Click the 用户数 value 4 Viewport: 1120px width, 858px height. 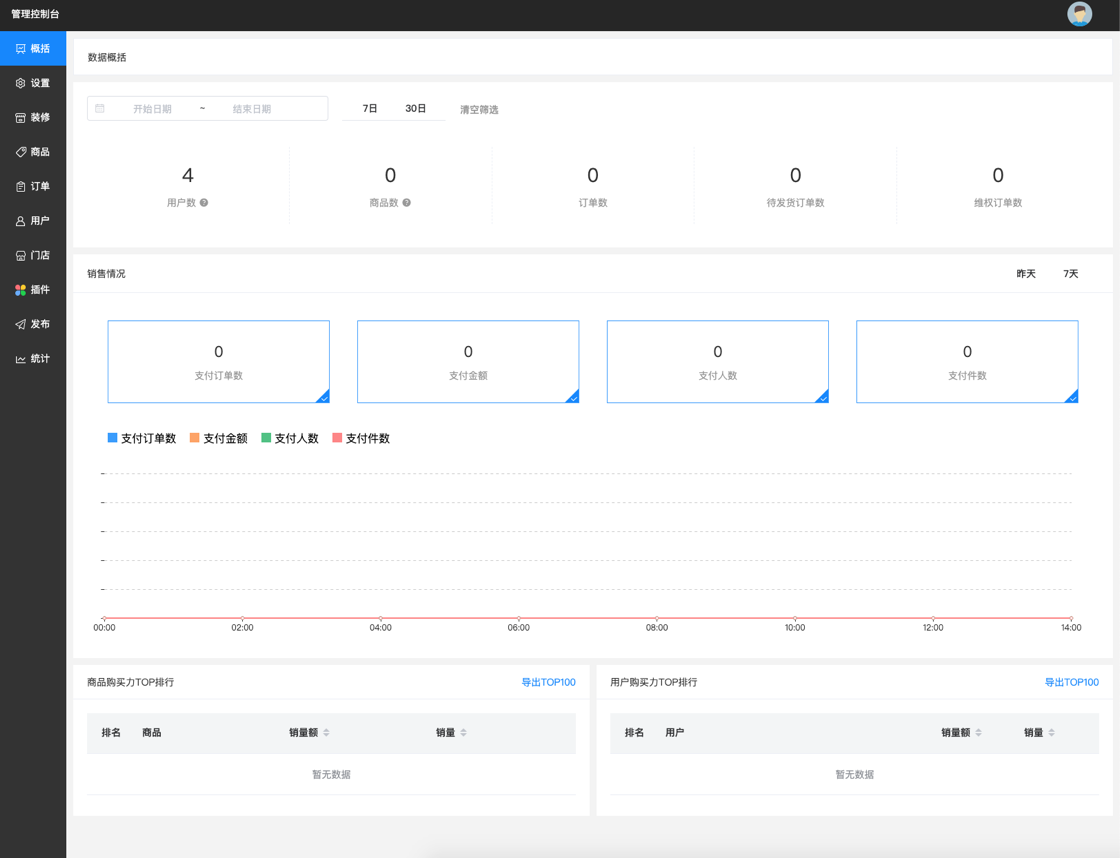click(188, 175)
